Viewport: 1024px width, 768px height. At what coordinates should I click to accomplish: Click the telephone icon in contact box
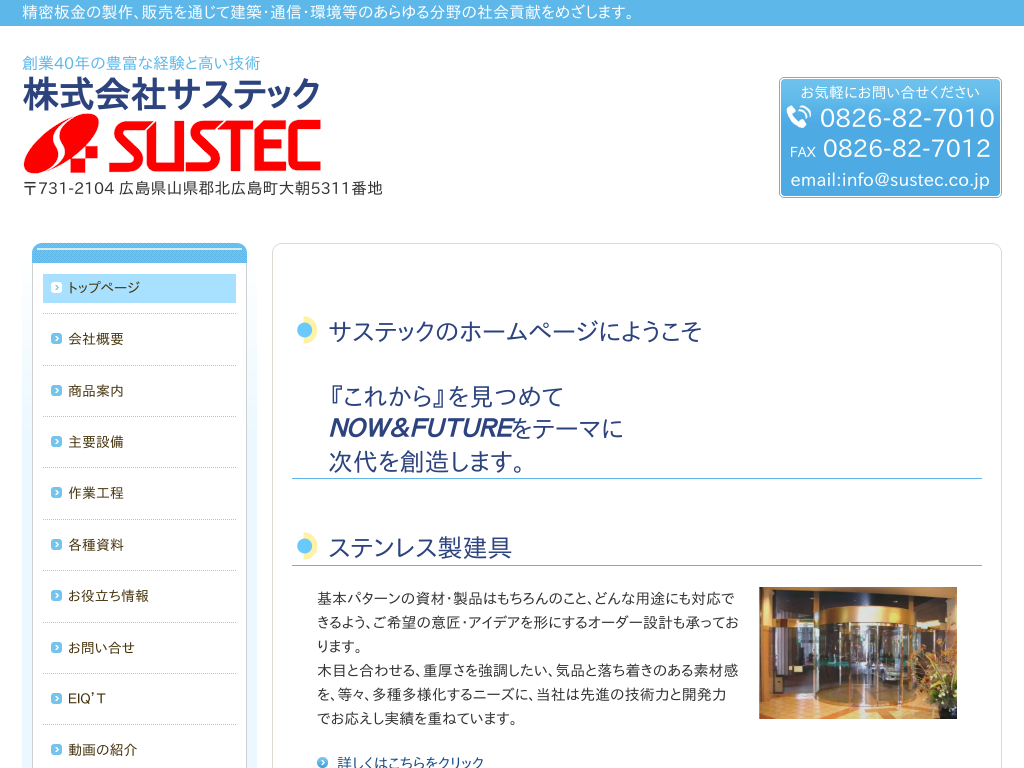pyautogui.click(x=799, y=117)
